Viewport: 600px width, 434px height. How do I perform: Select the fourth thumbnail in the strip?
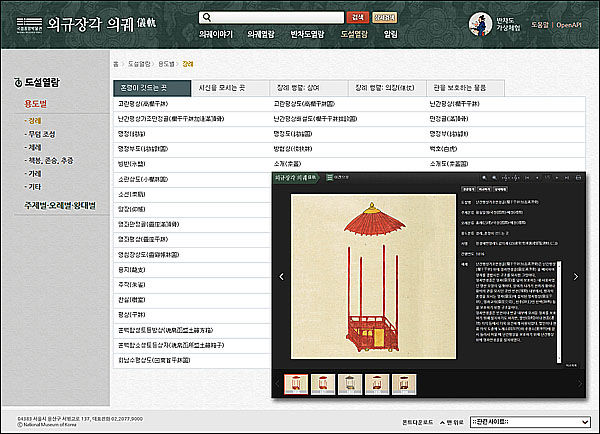pyautogui.click(x=377, y=384)
